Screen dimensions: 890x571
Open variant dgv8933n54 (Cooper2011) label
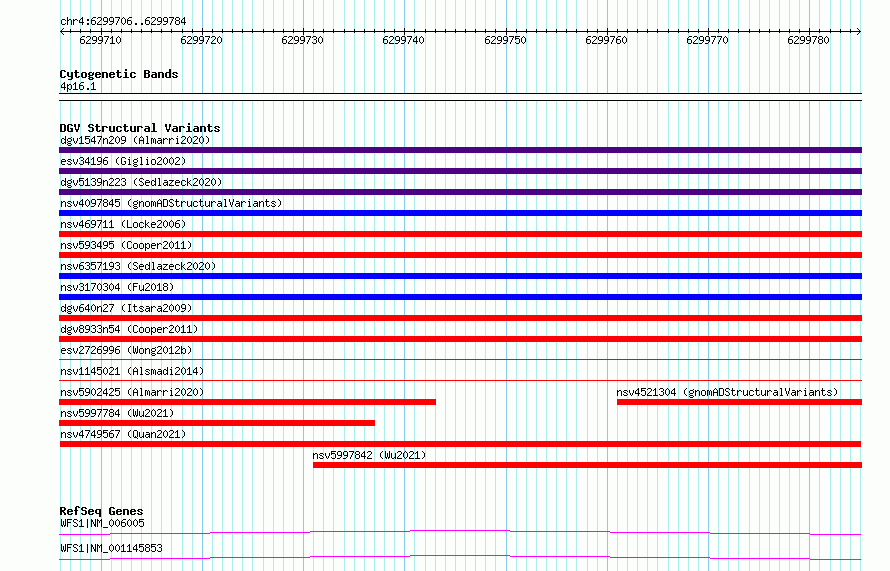pyautogui.click(x=129, y=329)
